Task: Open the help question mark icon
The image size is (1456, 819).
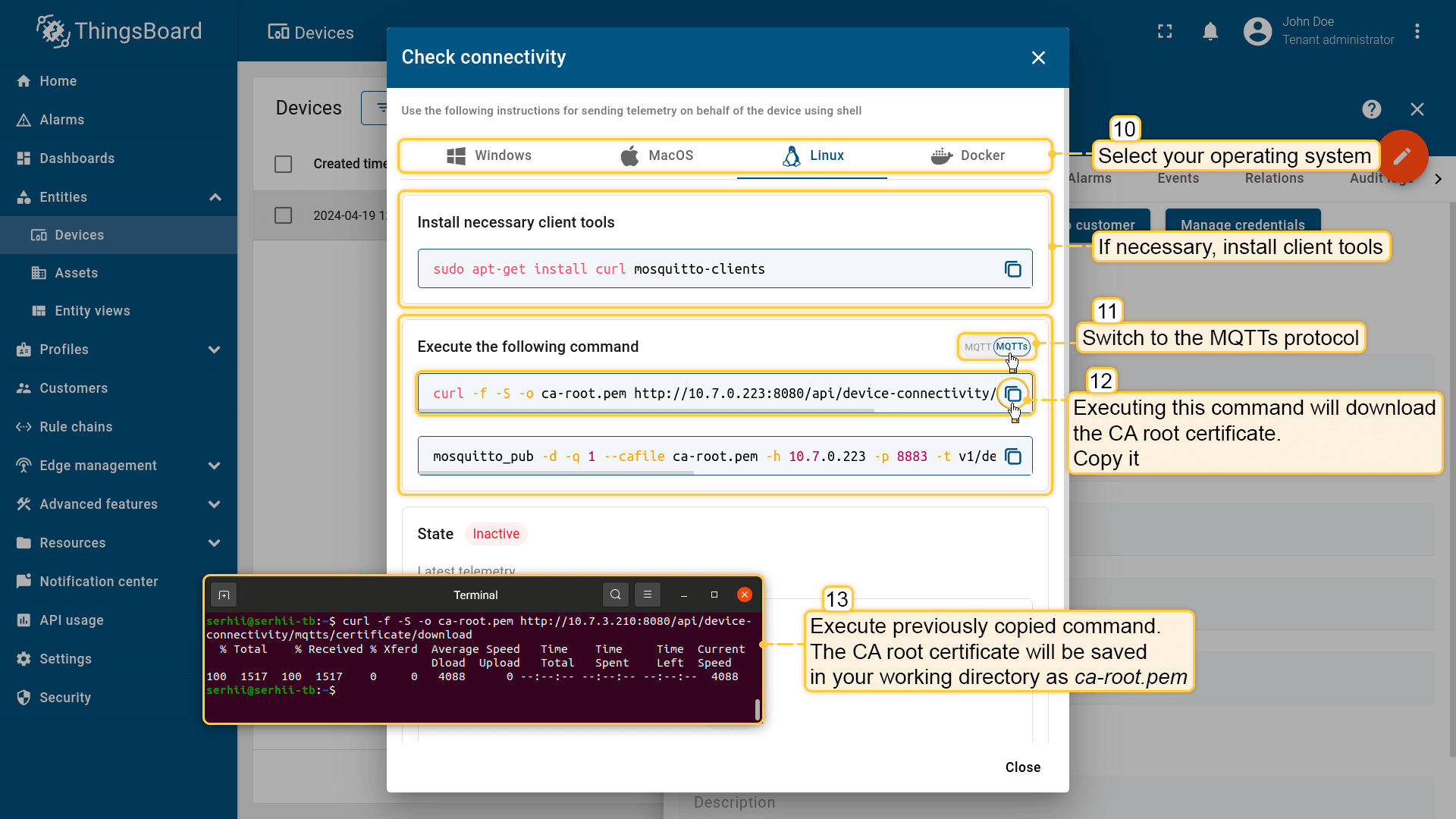Action: pos(1371,109)
